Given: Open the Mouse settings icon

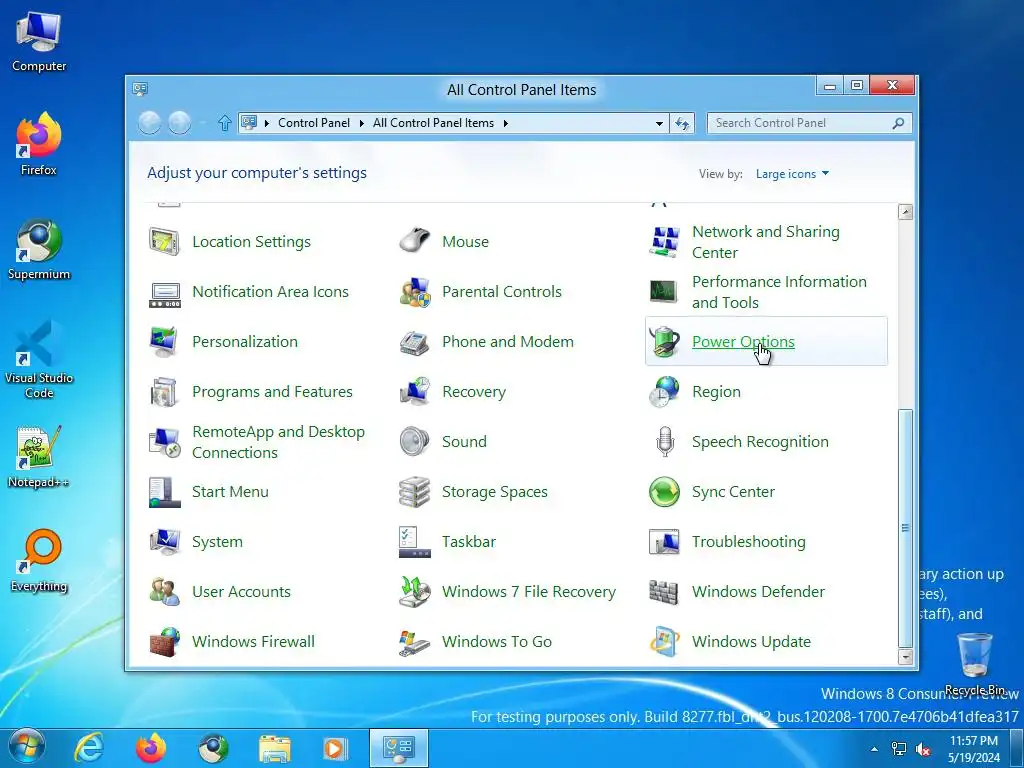Looking at the screenshot, I should (415, 242).
